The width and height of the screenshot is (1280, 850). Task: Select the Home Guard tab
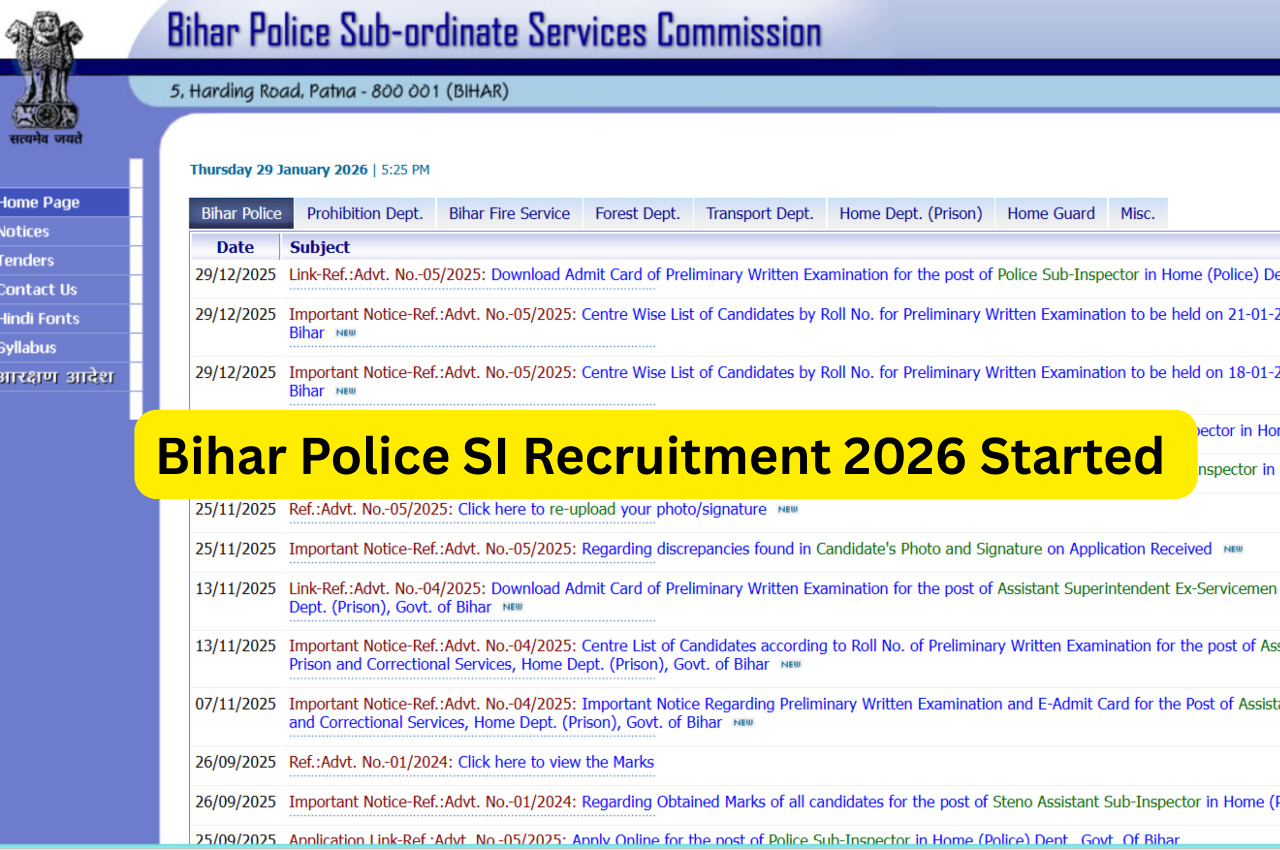point(1051,213)
